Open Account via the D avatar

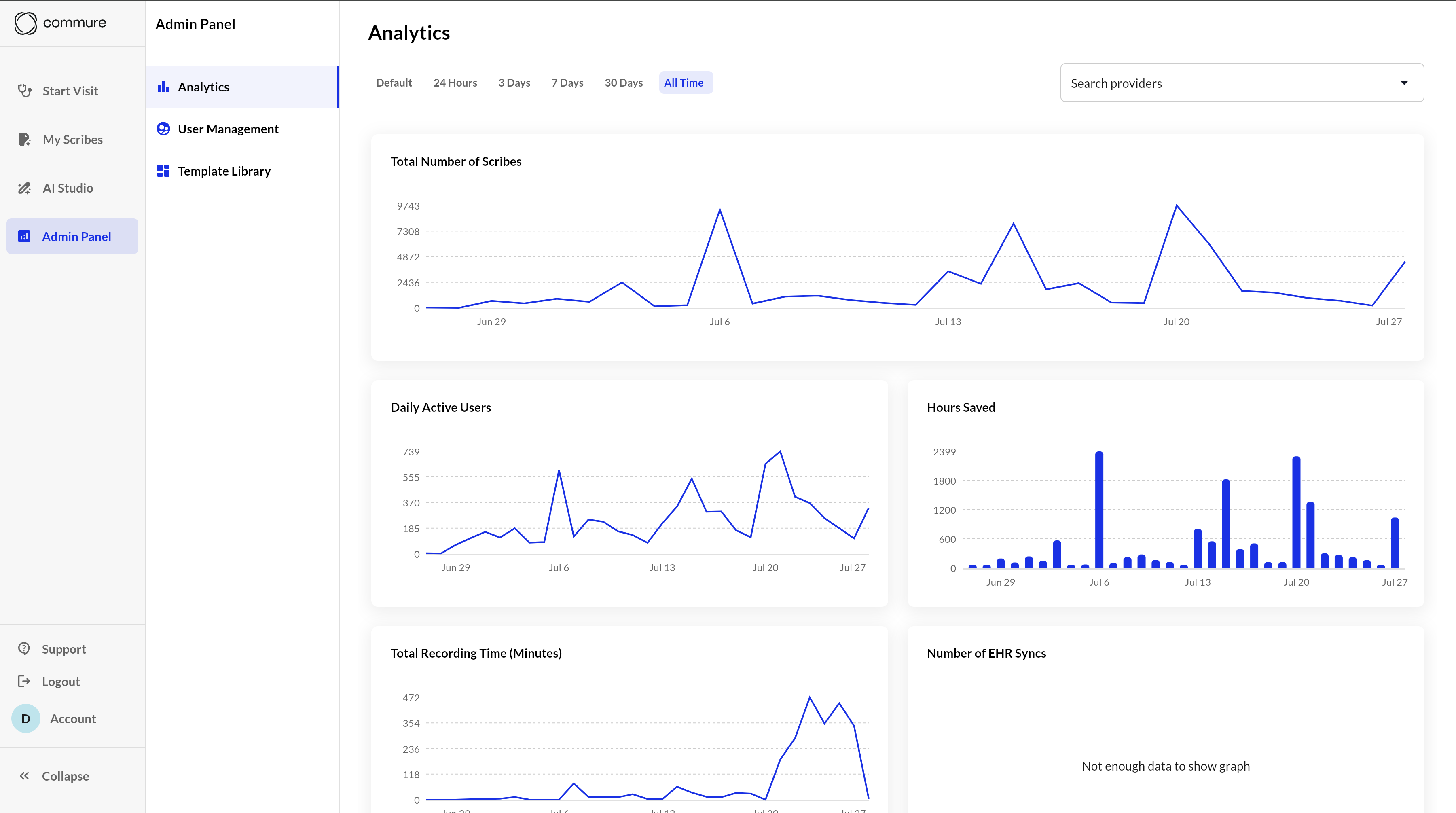tap(26, 718)
